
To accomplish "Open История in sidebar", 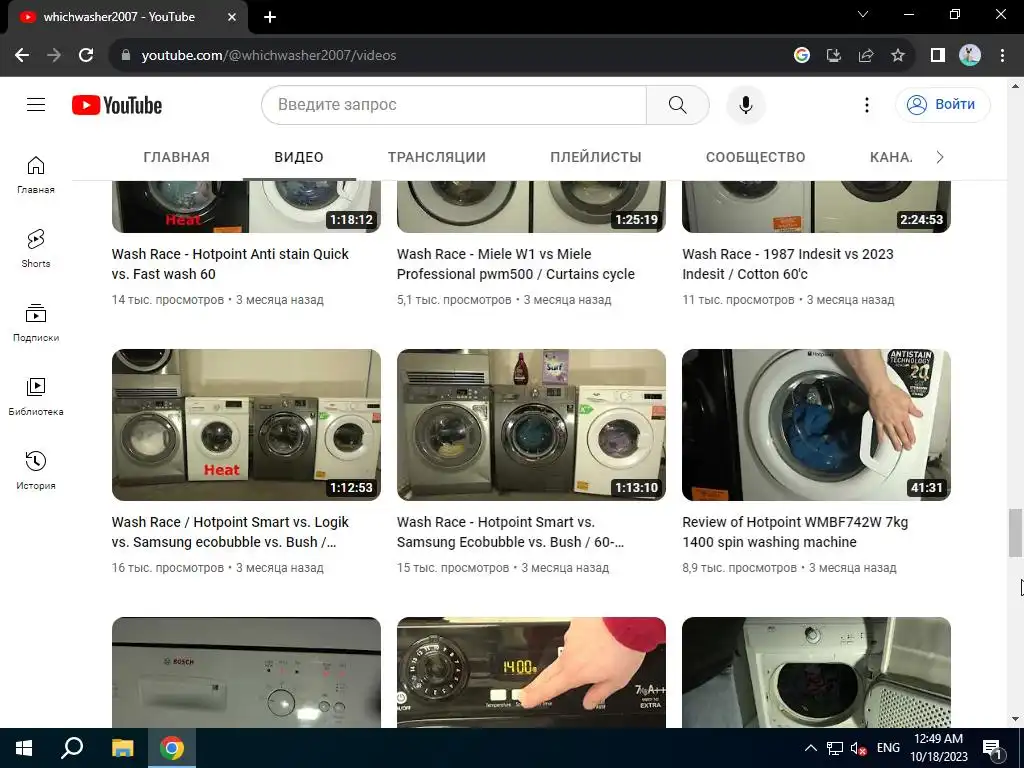I will pos(36,470).
